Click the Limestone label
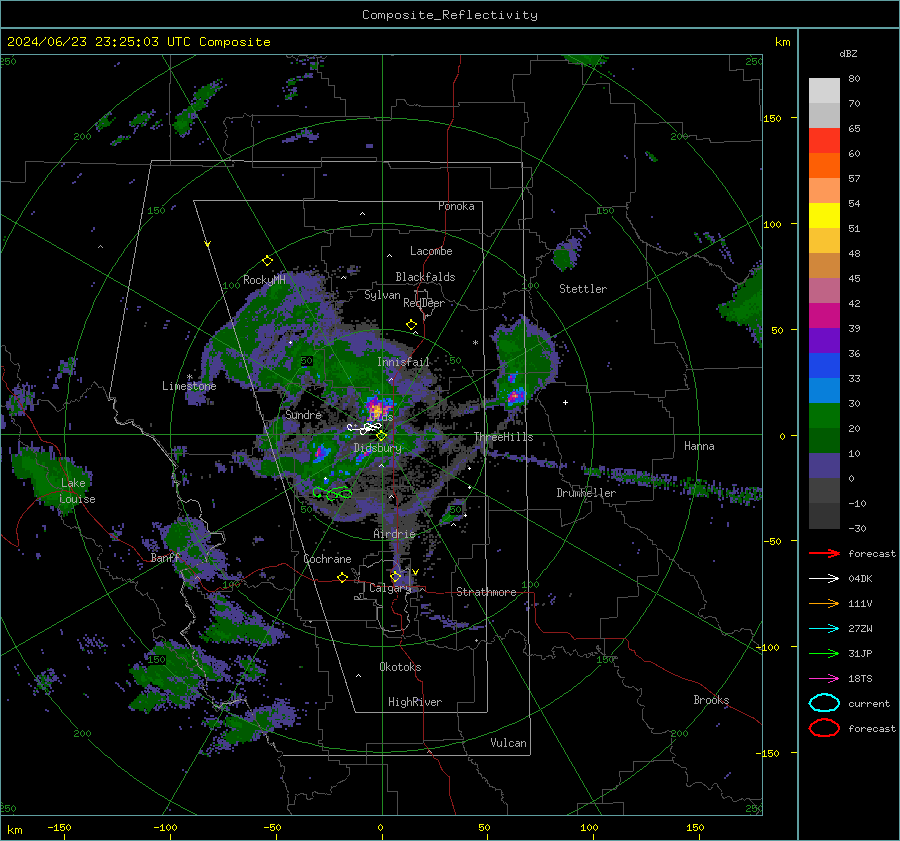 point(189,386)
